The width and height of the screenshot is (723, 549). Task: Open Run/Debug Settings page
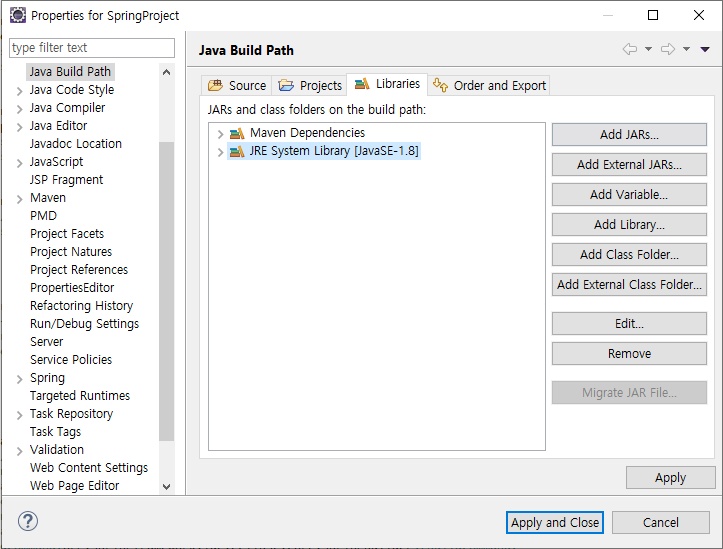pos(84,323)
